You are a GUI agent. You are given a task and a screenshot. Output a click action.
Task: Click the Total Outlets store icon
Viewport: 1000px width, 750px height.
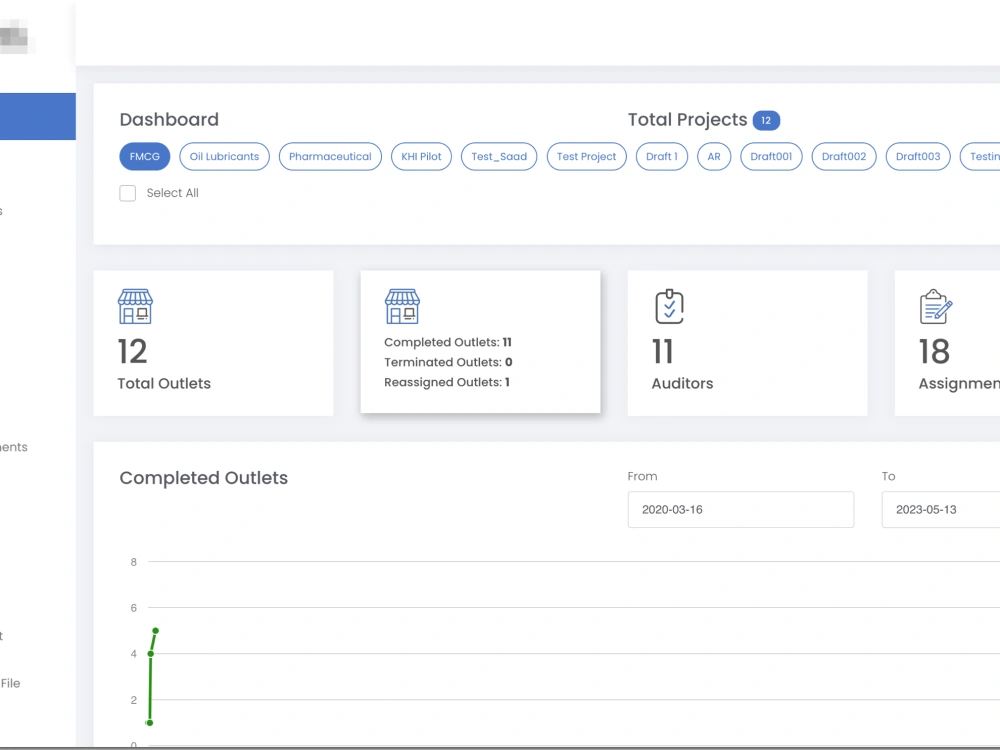coord(135,306)
